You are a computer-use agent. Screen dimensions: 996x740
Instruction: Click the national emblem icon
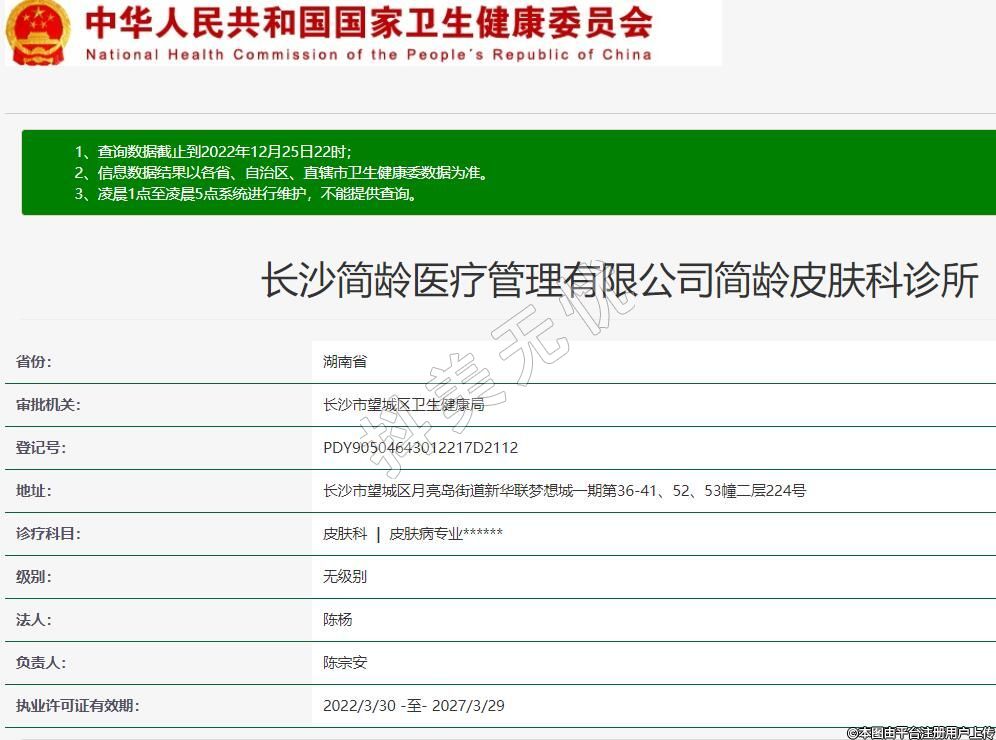point(38,32)
